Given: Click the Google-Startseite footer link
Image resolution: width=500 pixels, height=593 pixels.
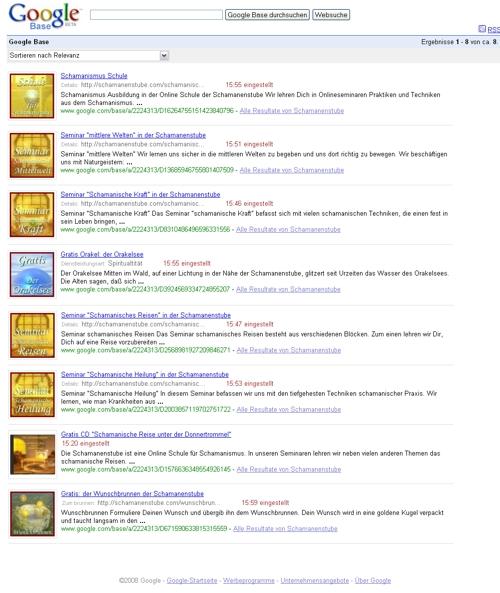Looking at the screenshot, I should 192,580.
